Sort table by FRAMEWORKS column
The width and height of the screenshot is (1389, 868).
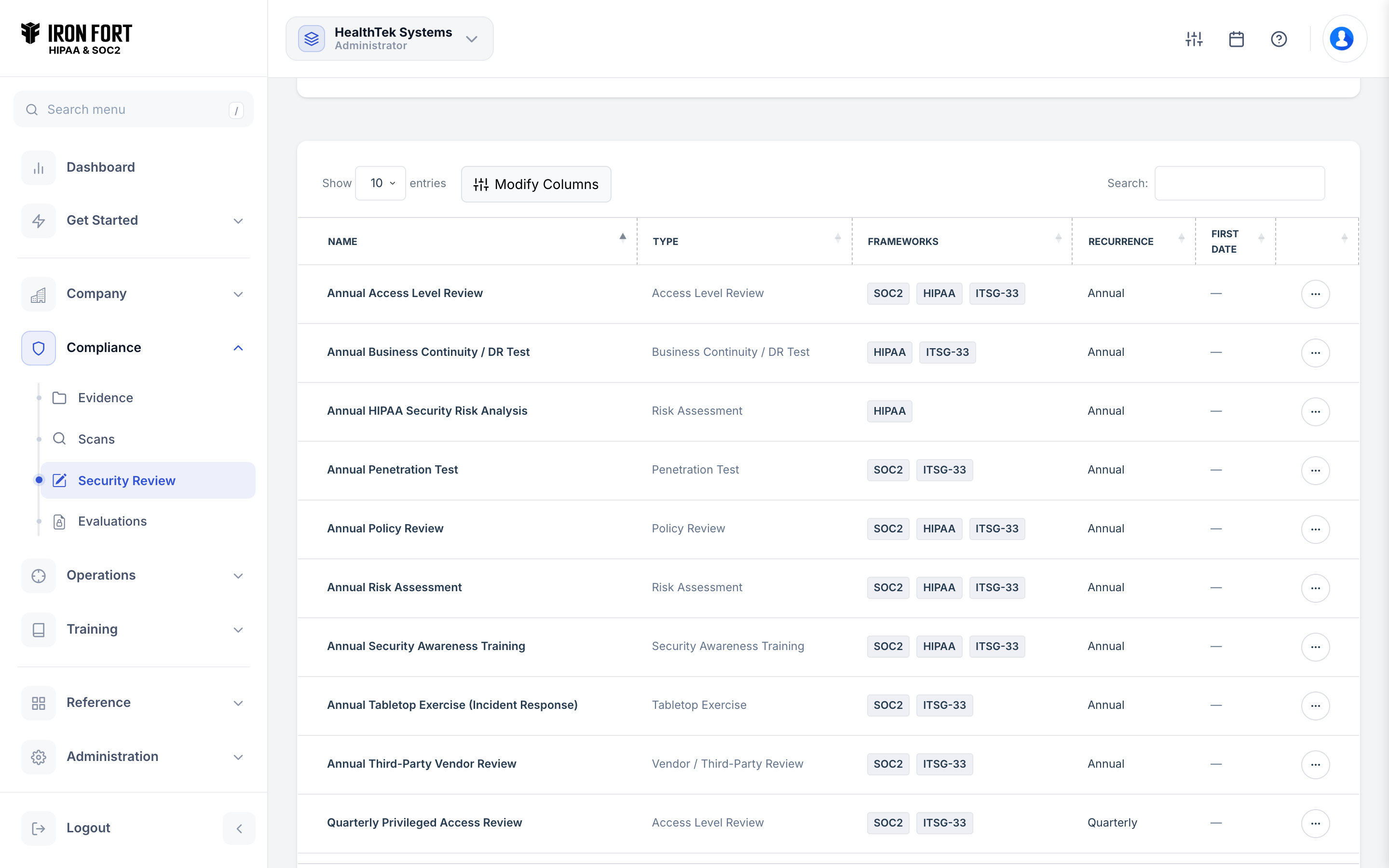pyautogui.click(x=962, y=241)
